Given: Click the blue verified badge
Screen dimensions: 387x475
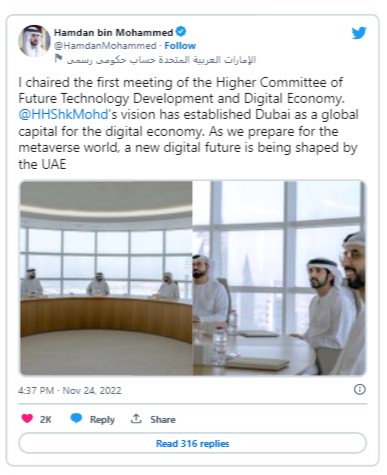Looking at the screenshot, I should [x=181, y=32].
